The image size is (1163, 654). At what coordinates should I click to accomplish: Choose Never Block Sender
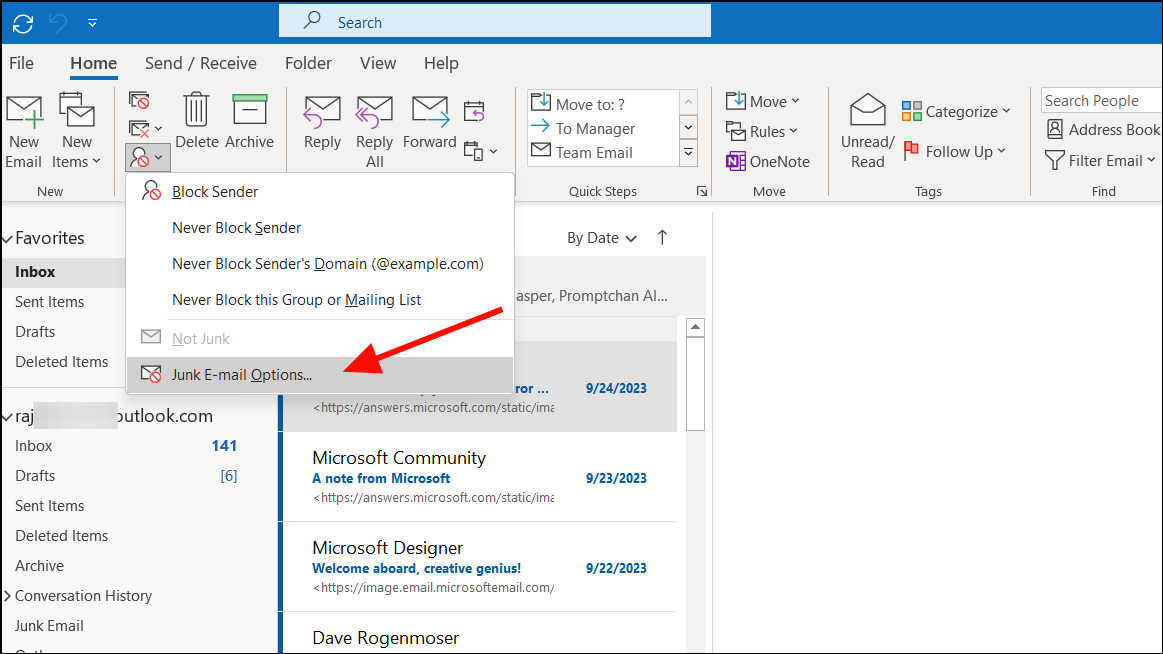pyautogui.click(x=320, y=228)
